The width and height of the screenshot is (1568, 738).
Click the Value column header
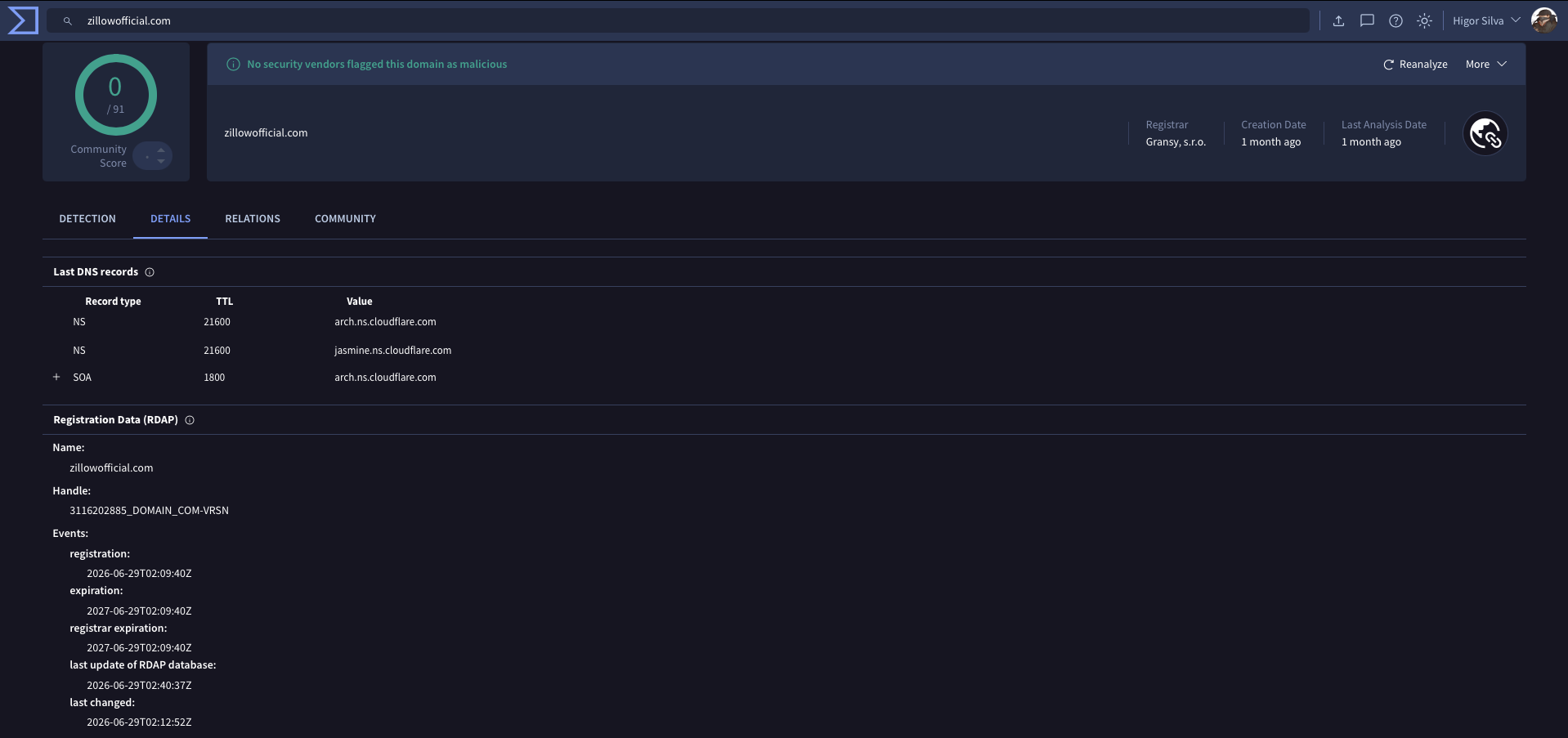click(x=359, y=302)
